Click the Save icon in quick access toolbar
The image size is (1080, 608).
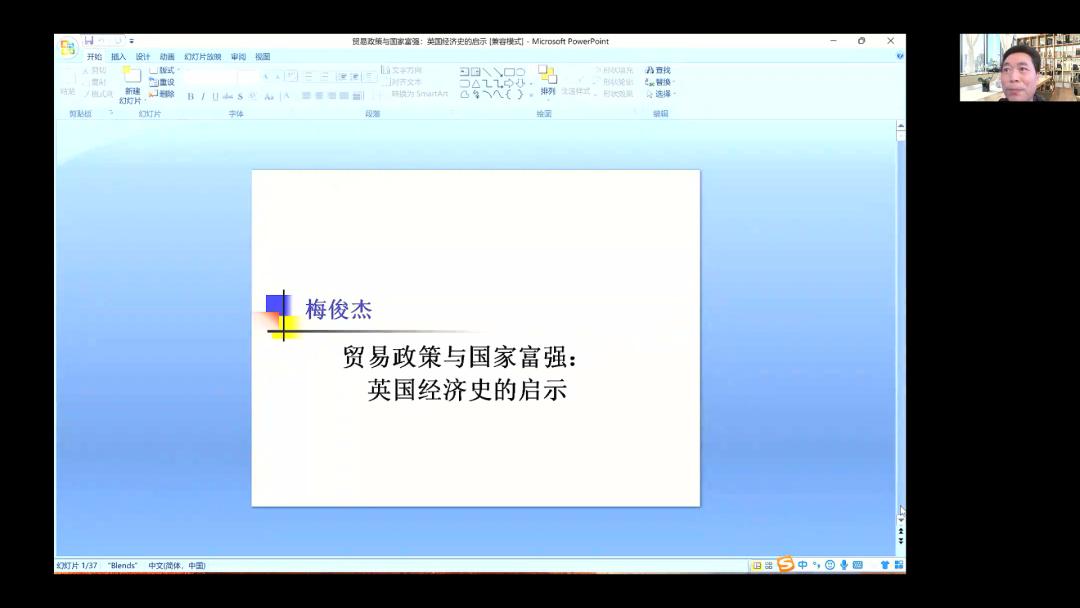pos(89,41)
